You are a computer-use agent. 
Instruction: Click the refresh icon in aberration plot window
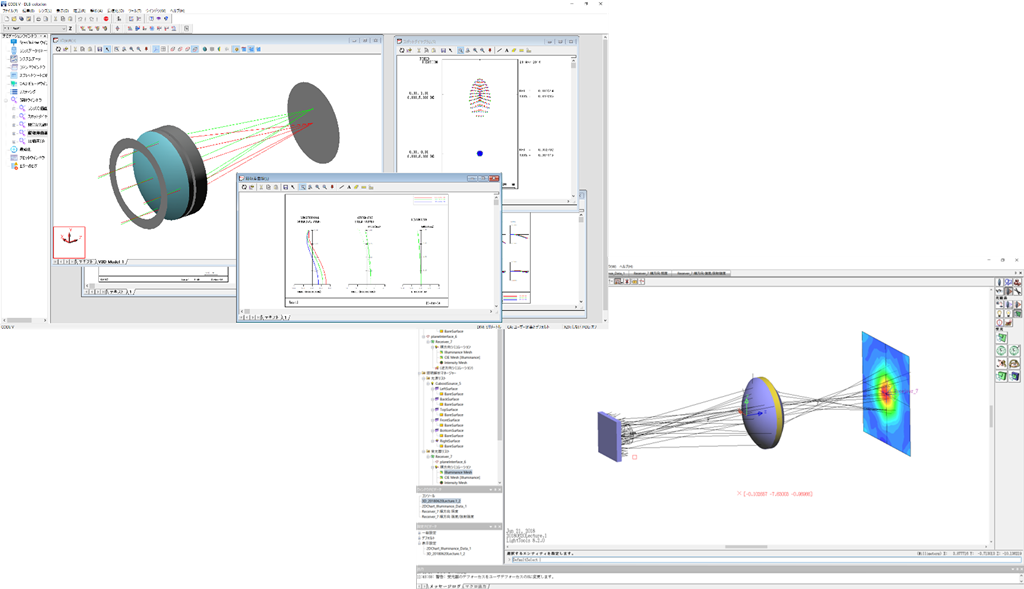click(x=244, y=186)
